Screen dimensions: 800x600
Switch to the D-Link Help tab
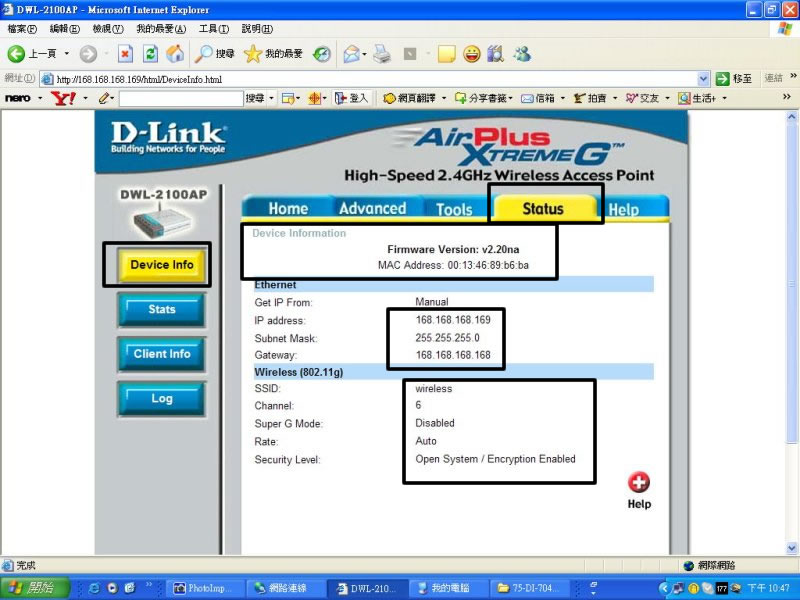pos(623,209)
